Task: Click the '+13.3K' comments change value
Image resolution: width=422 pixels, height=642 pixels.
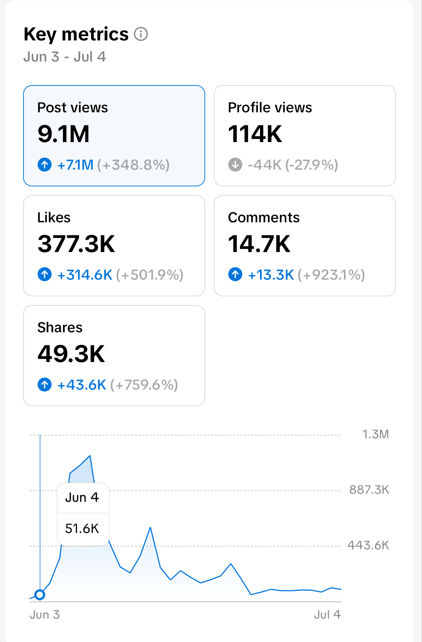Action: [271, 275]
